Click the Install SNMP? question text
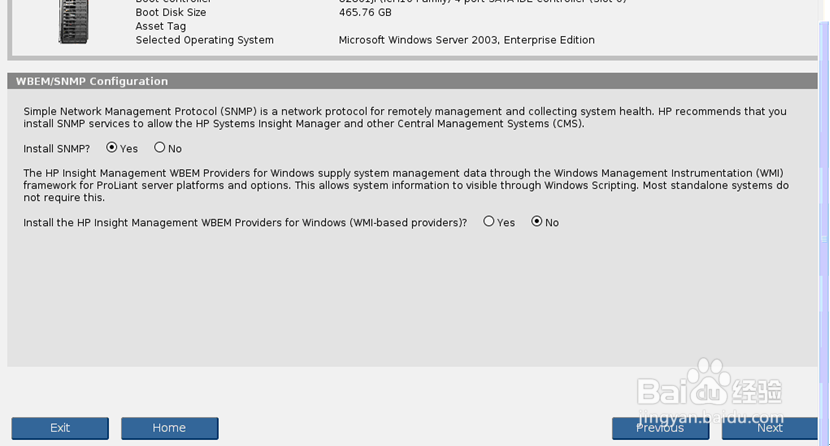 point(57,149)
